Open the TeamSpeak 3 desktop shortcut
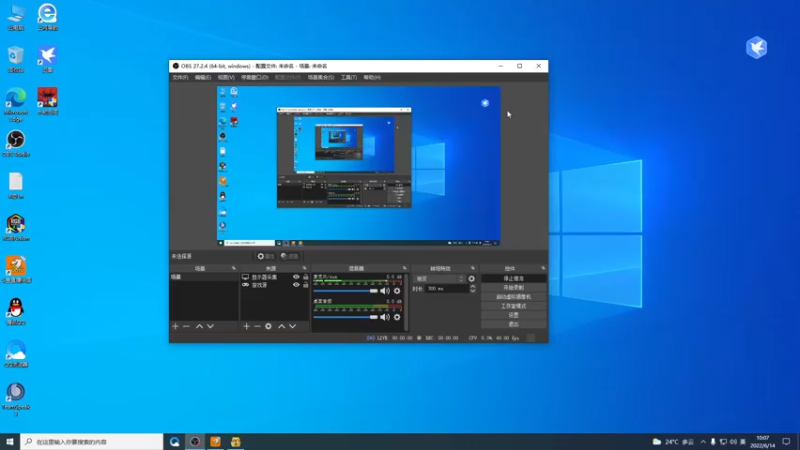This screenshot has width=800, height=450. tap(16, 399)
